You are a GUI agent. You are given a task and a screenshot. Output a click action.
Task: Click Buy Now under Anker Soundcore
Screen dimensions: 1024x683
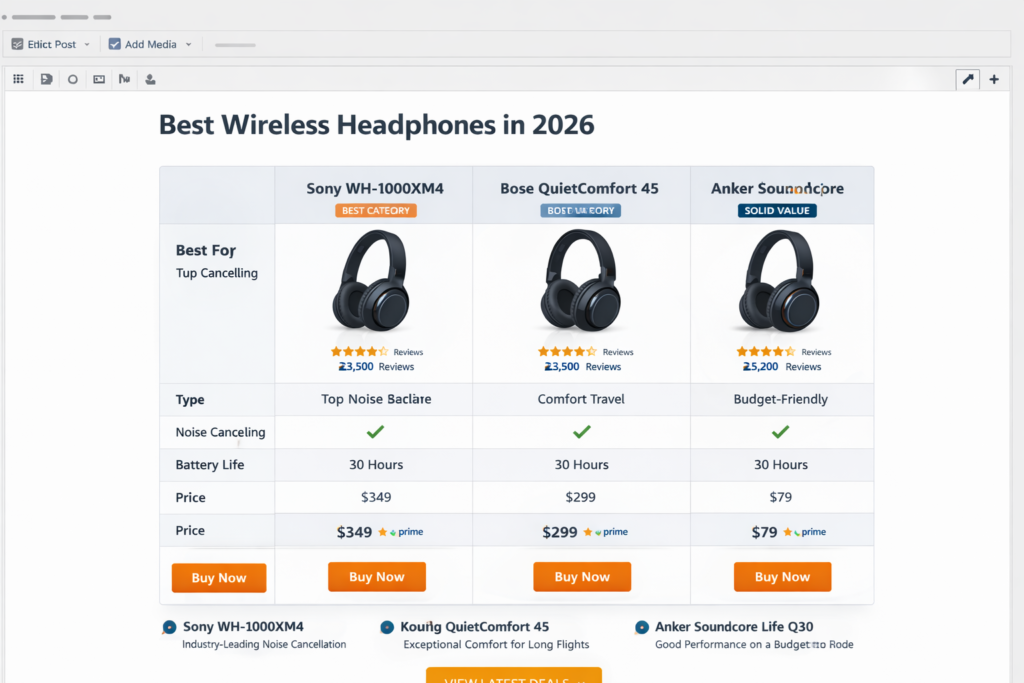[x=782, y=576]
